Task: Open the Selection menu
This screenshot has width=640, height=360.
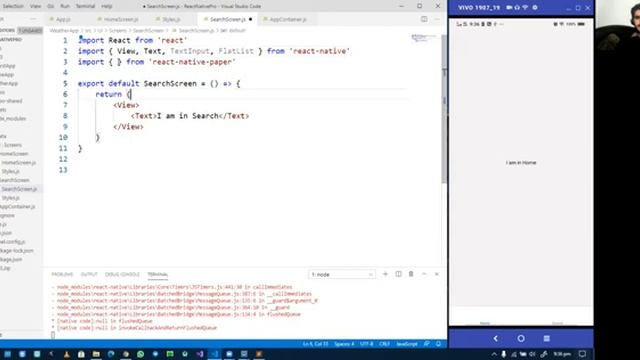Action: pyautogui.click(x=13, y=6)
